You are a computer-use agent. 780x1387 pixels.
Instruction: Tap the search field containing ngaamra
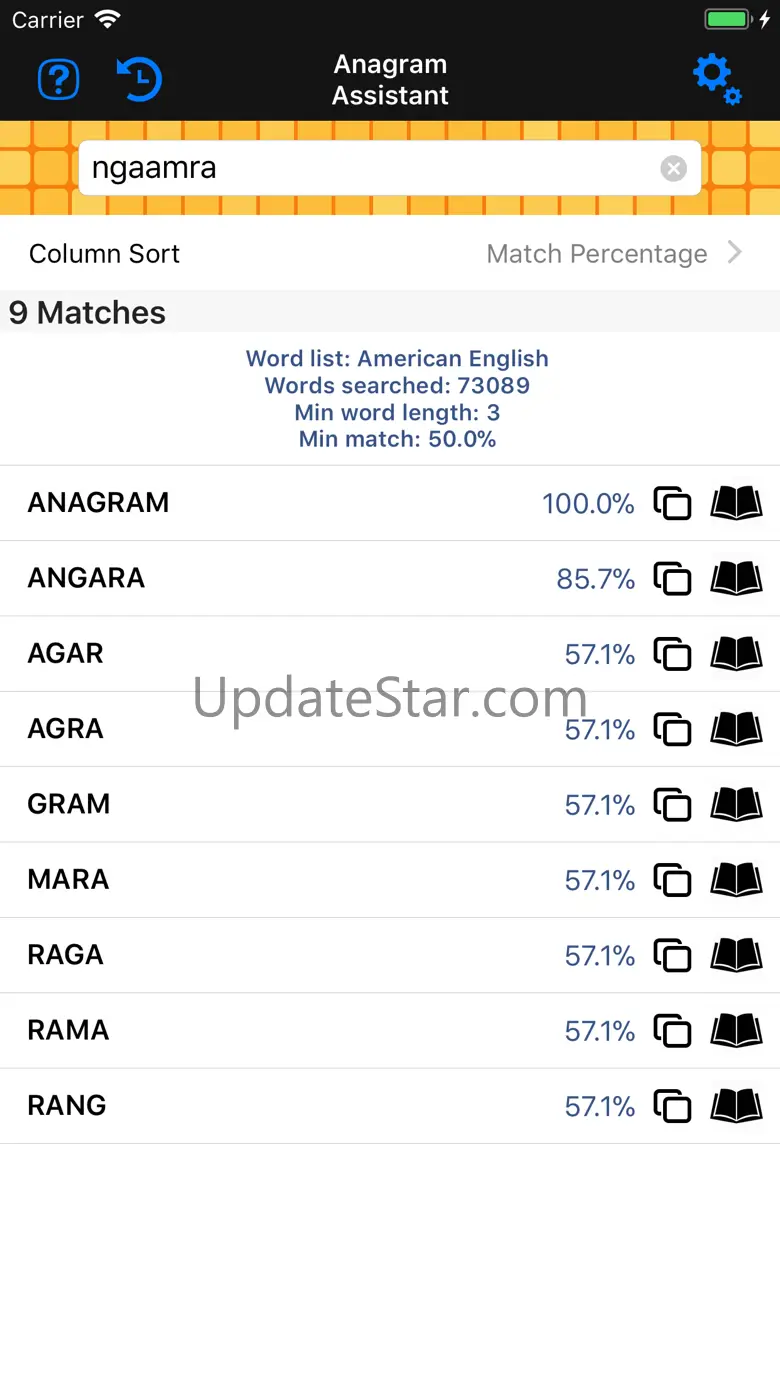click(x=370, y=168)
